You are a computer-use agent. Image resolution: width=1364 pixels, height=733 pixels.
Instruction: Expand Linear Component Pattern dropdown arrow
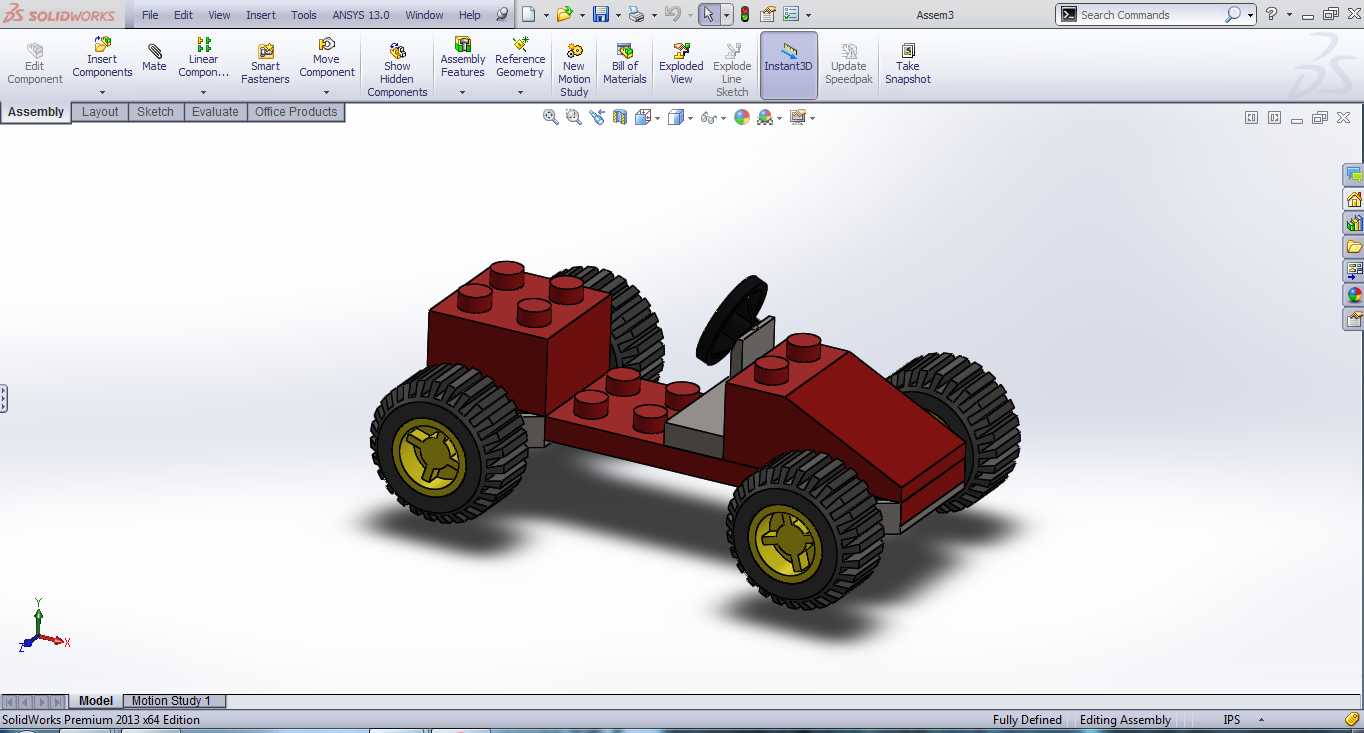(x=203, y=93)
